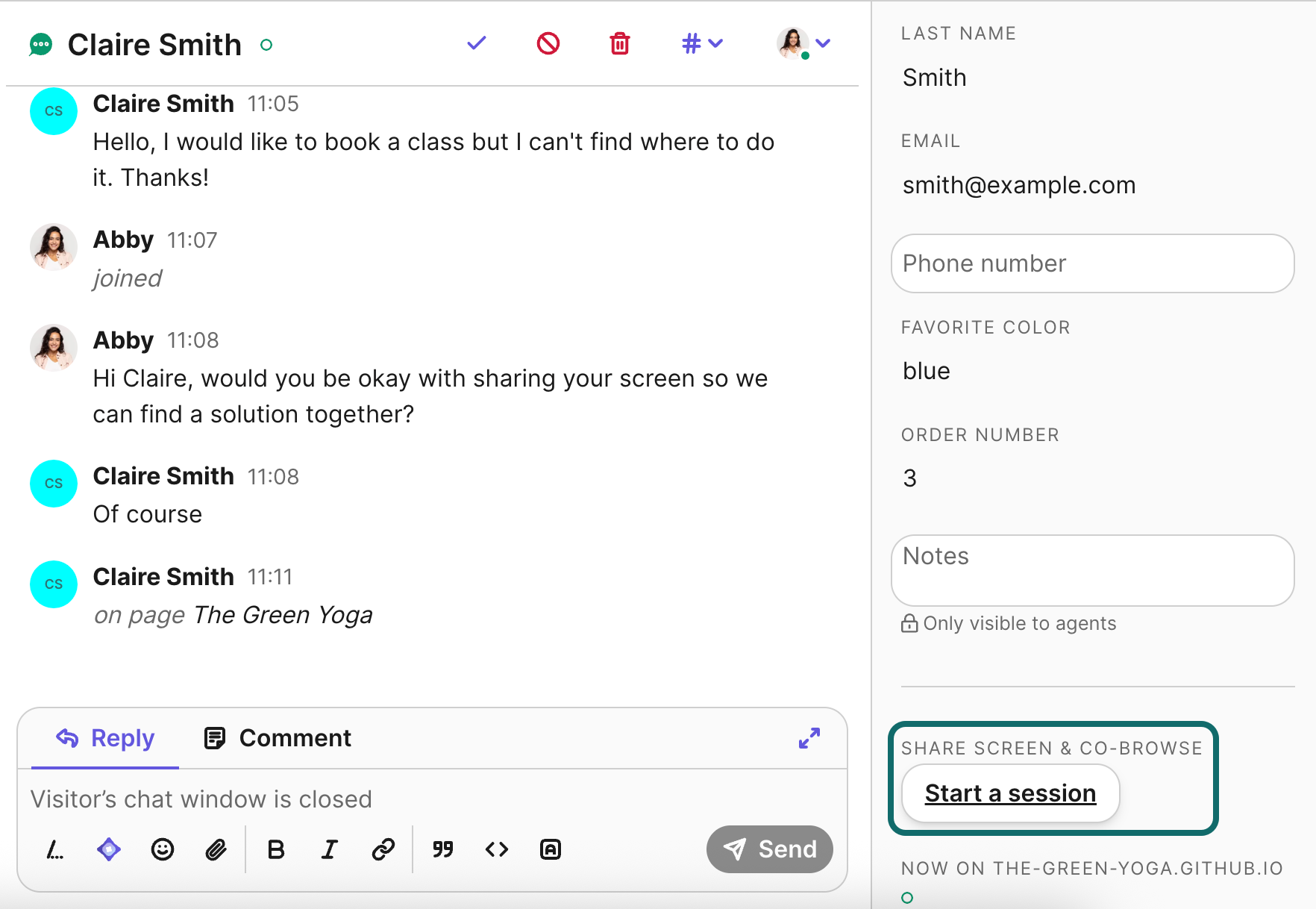Viewport: 1316px width, 909px height.
Task: Open the blue diamond AI assistant icon
Action: point(109,849)
